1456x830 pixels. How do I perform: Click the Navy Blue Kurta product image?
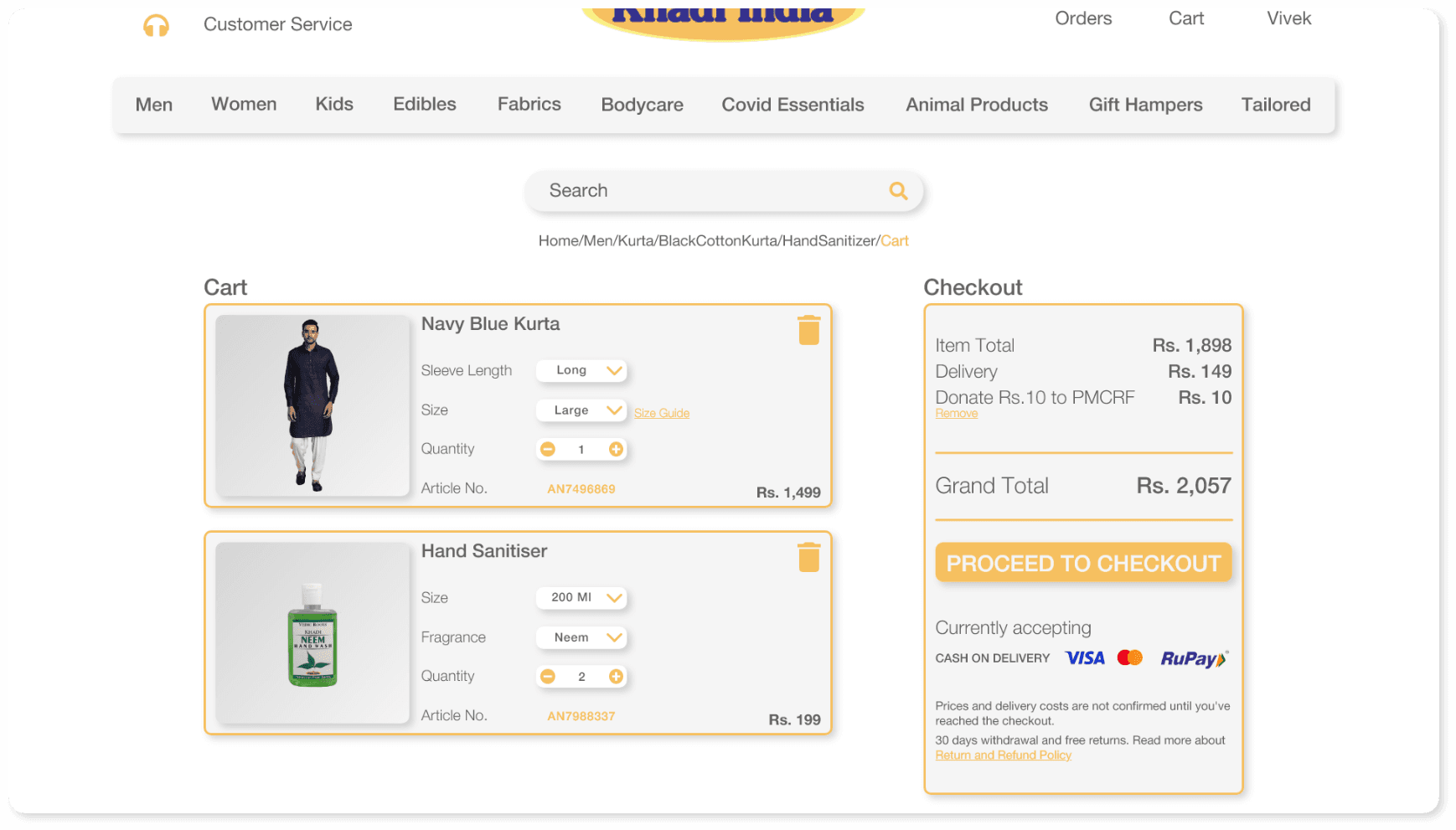(x=312, y=405)
